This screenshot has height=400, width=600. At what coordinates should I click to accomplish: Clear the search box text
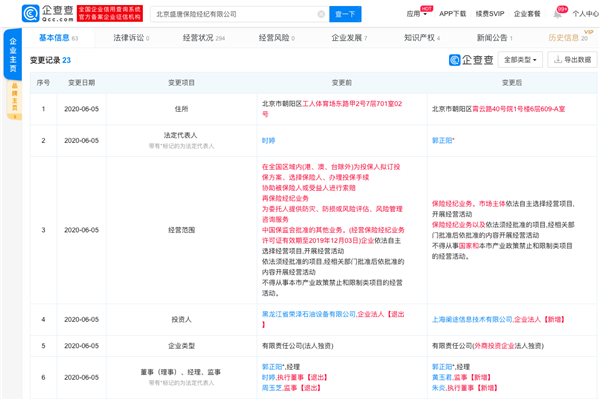click(x=321, y=14)
